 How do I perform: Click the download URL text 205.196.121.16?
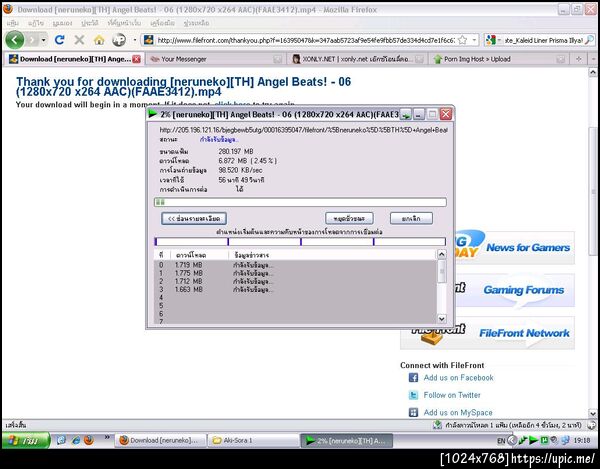click(303, 130)
